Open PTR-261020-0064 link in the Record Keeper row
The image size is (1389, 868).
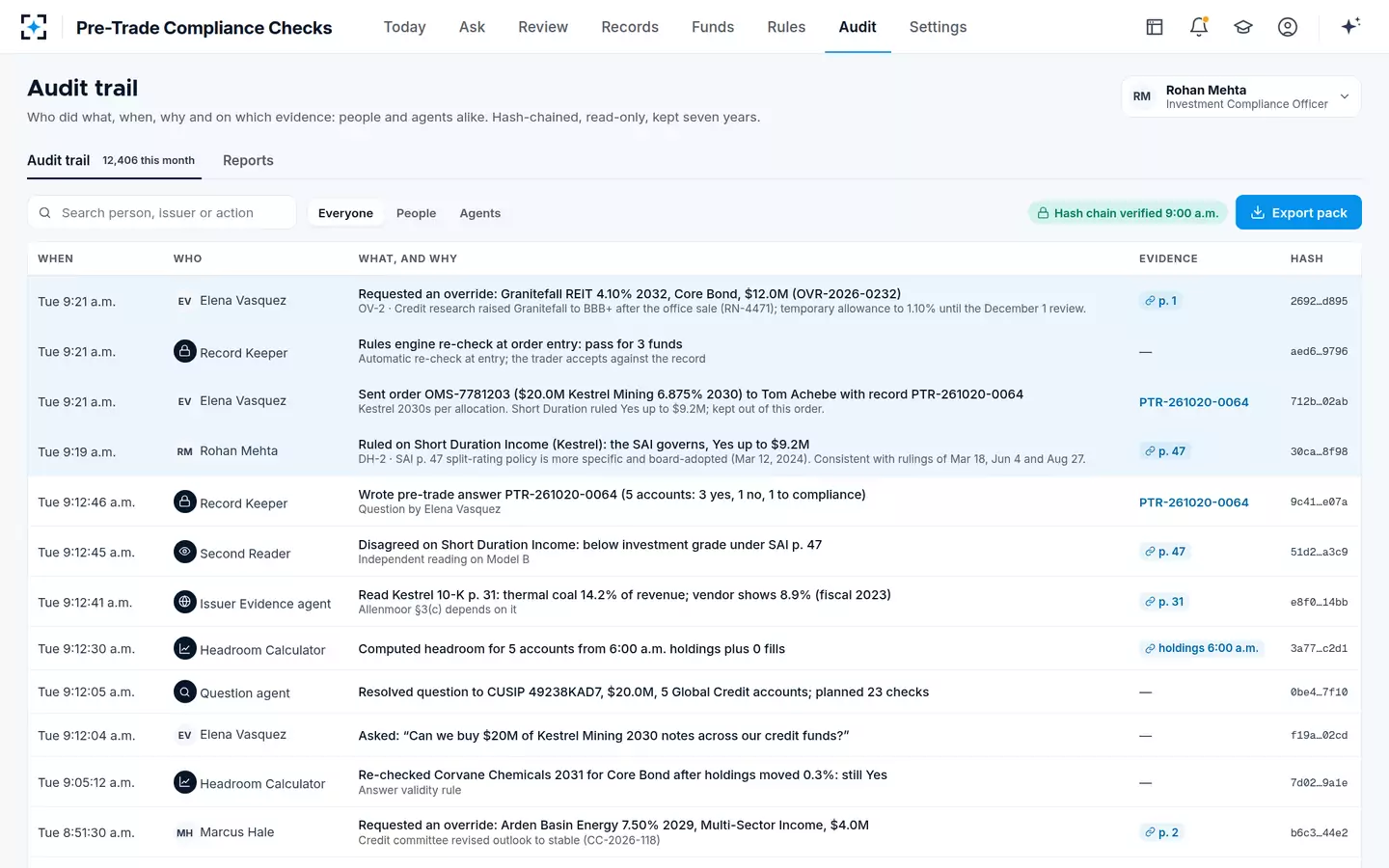[1194, 502]
